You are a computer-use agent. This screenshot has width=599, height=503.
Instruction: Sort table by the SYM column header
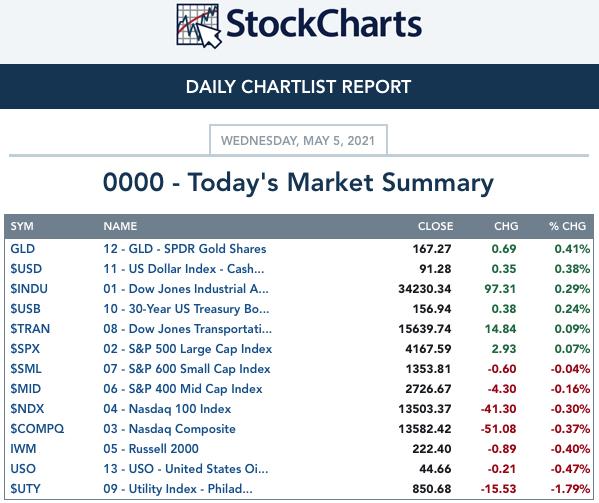point(22,226)
